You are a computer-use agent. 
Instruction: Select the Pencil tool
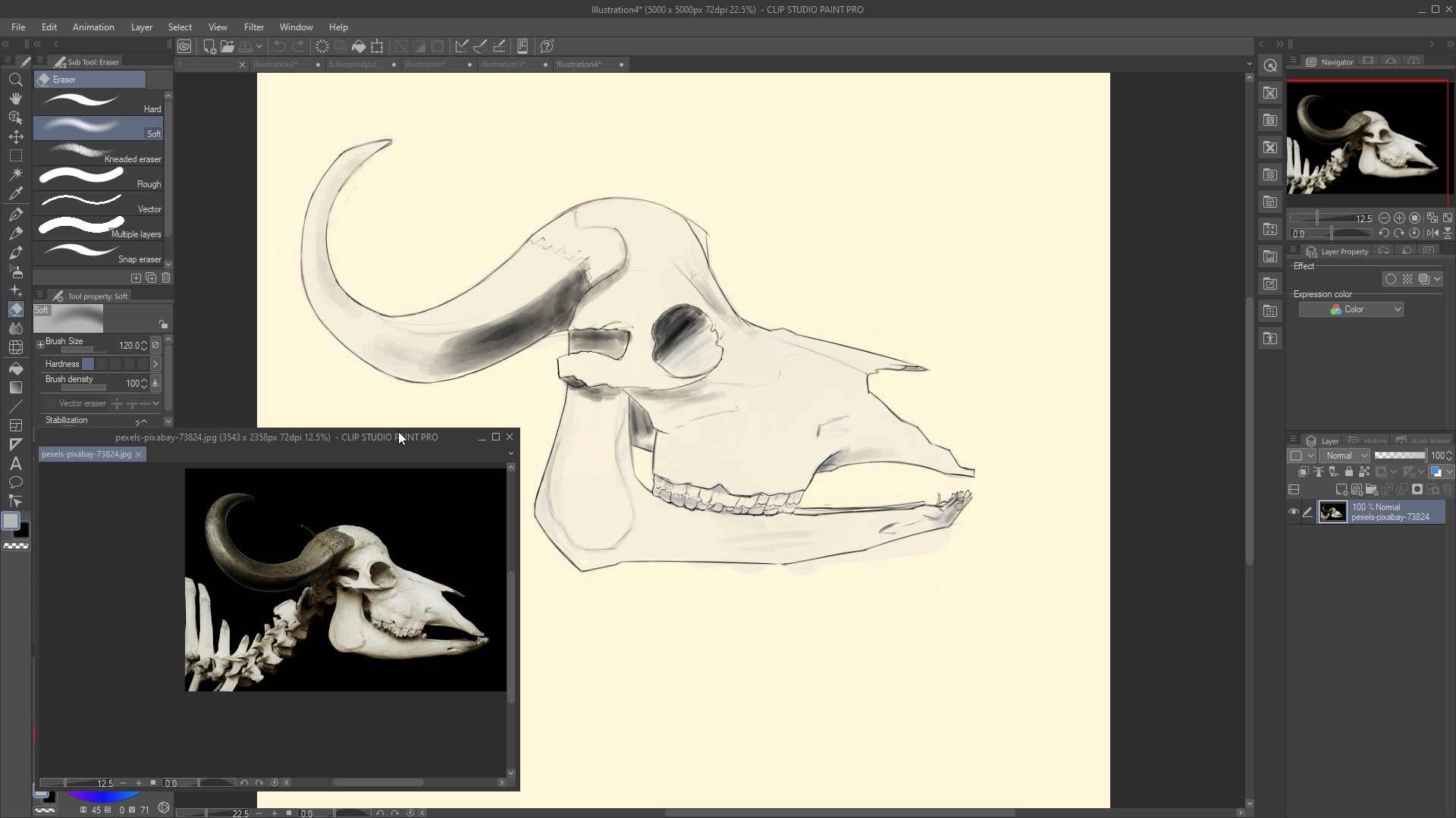(15, 233)
